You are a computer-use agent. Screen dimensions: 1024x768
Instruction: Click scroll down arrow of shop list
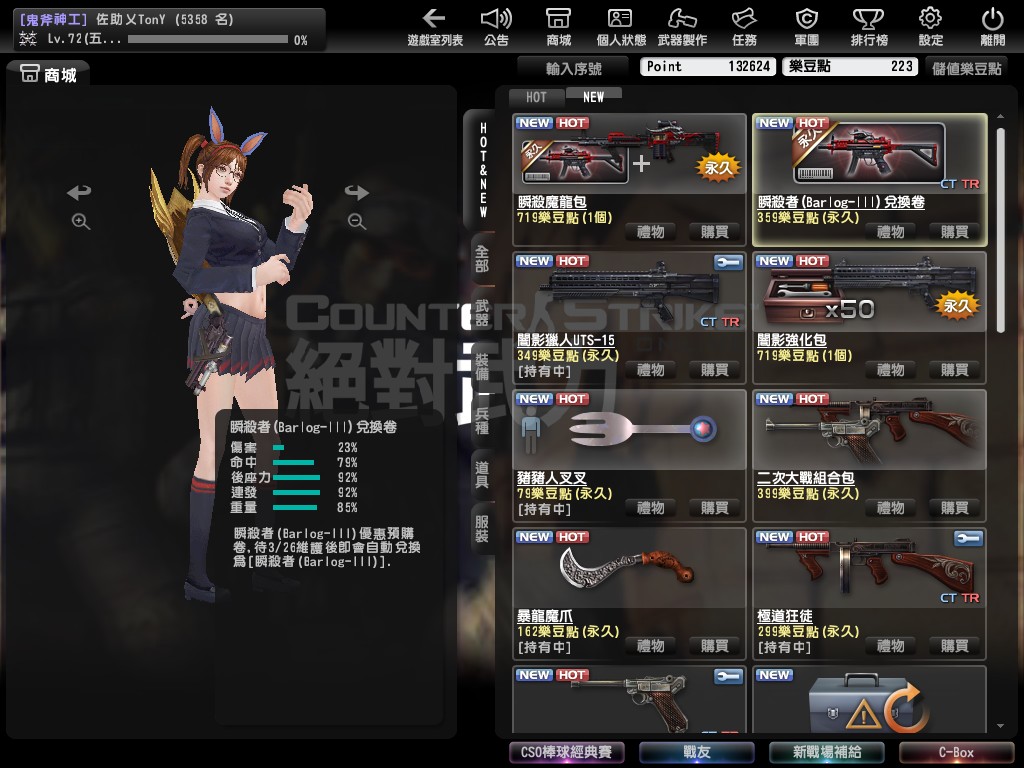point(1000,726)
